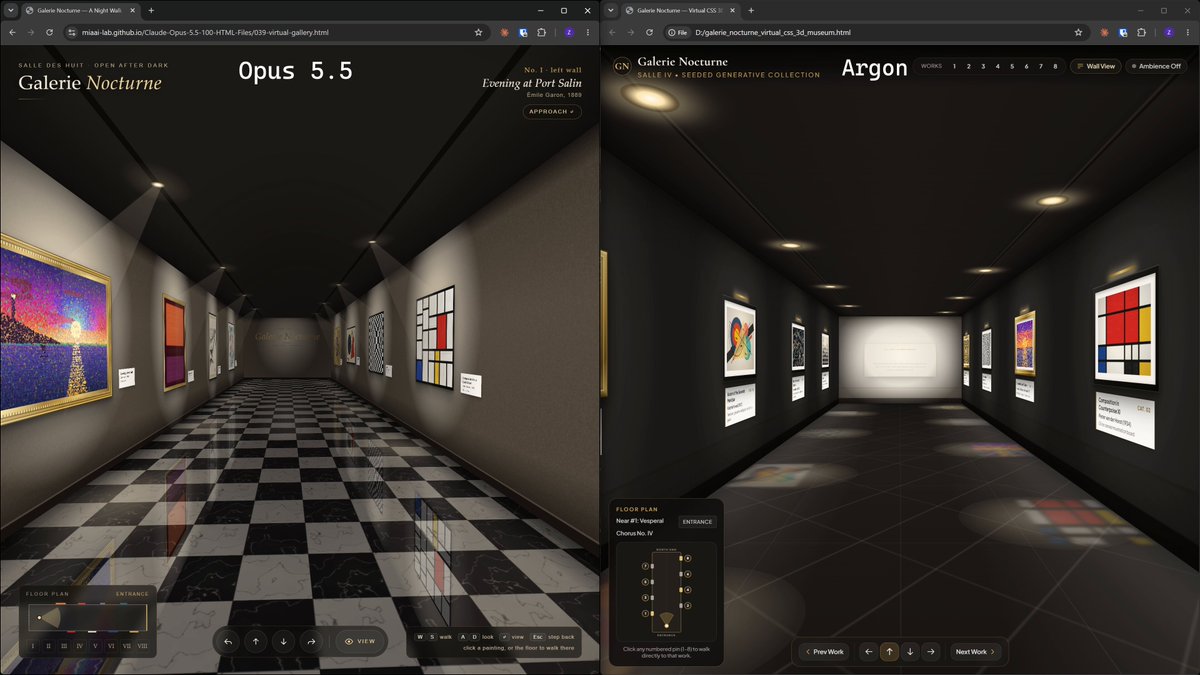Reload the page in the left browser window
Screen dimensions: 1200x675
(50, 32)
